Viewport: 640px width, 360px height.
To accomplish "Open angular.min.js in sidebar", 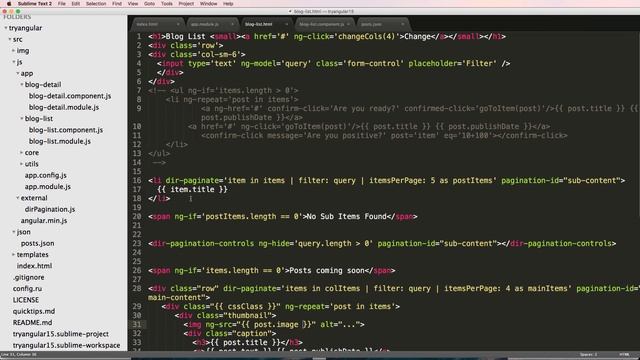I will (x=44, y=220).
